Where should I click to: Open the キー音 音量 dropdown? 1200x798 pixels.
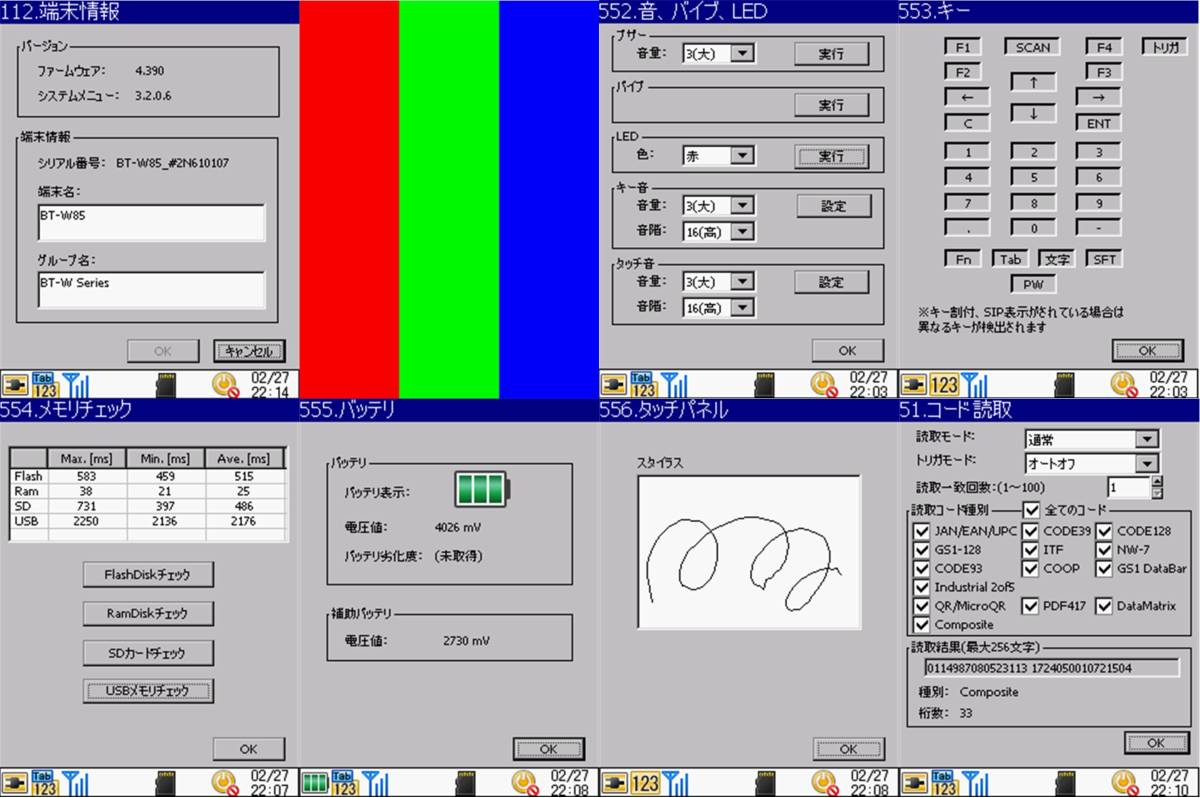(741, 205)
